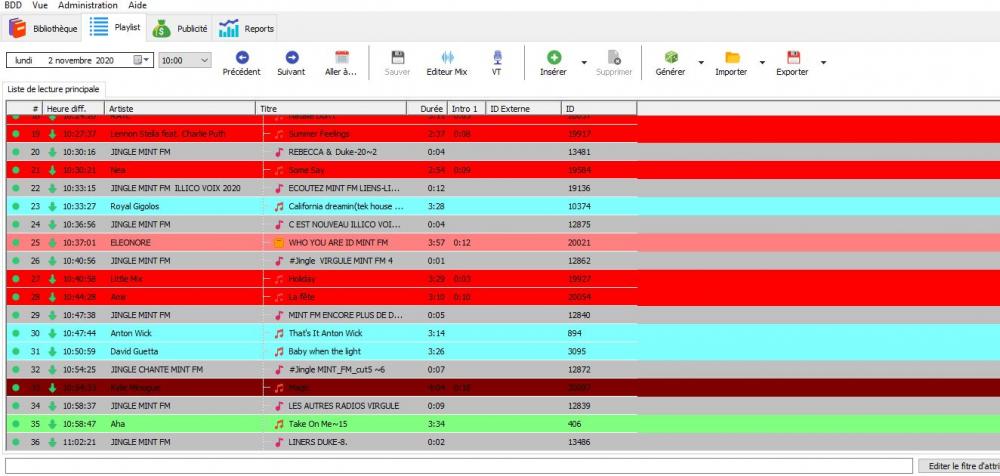Image resolution: width=1000 pixels, height=476 pixels.
Task: Select the 11:02:21 broadcast time cell
Action: click(80, 442)
